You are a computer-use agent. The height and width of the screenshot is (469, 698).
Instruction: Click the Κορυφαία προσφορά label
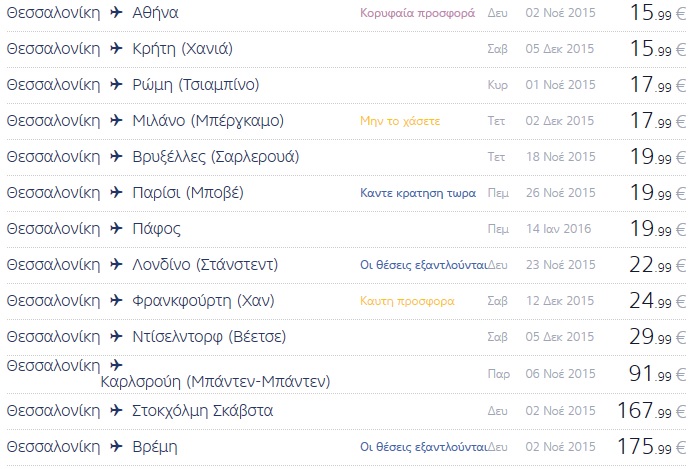tap(418, 13)
